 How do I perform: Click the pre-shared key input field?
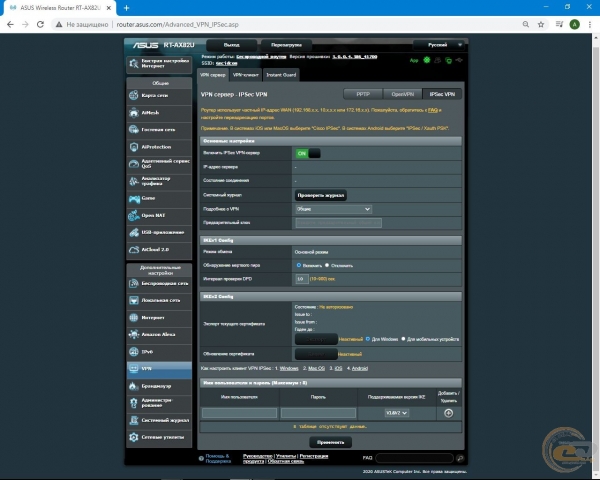pyautogui.click(x=338, y=223)
